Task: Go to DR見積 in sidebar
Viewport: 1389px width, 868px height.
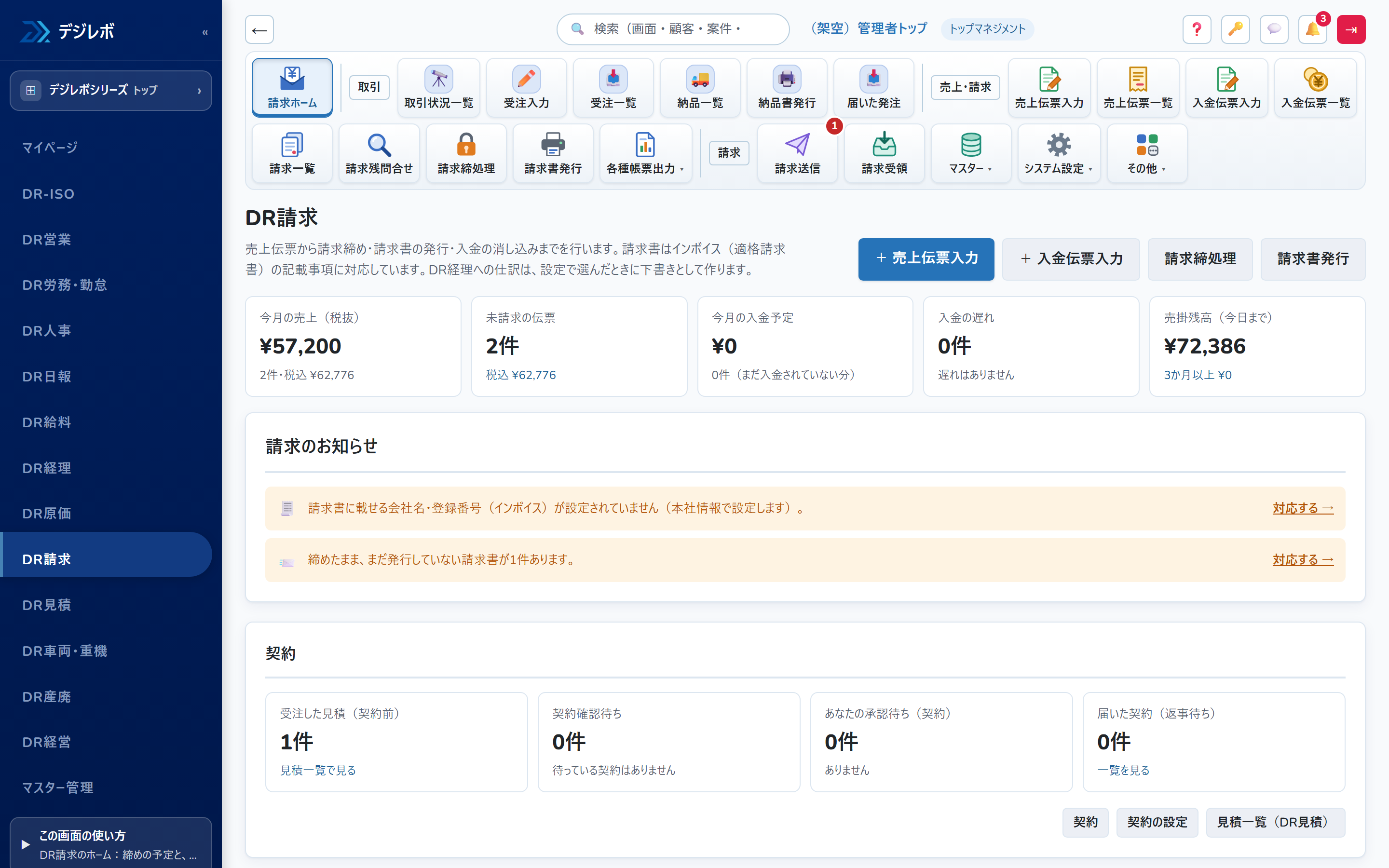Action: coord(106,605)
